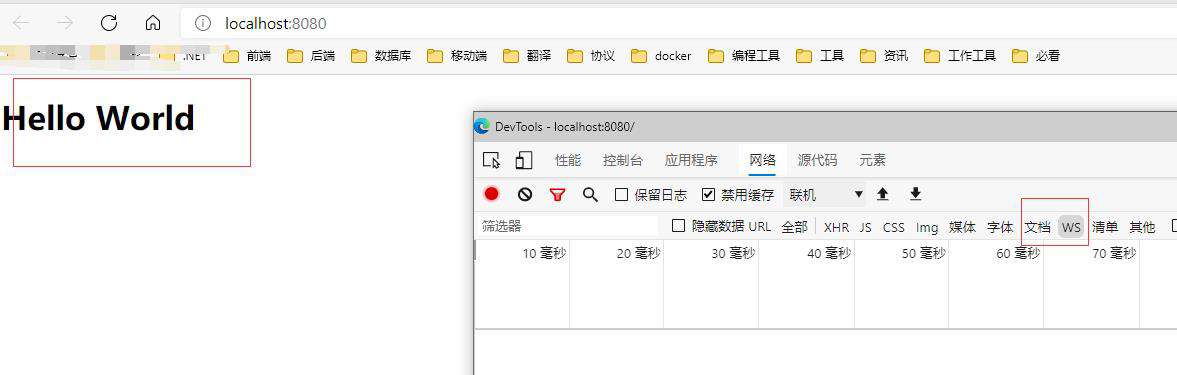Open the 资讯 bookmarks folder
The height and width of the screenshot is (375, 1177).
tap(884, 56)
